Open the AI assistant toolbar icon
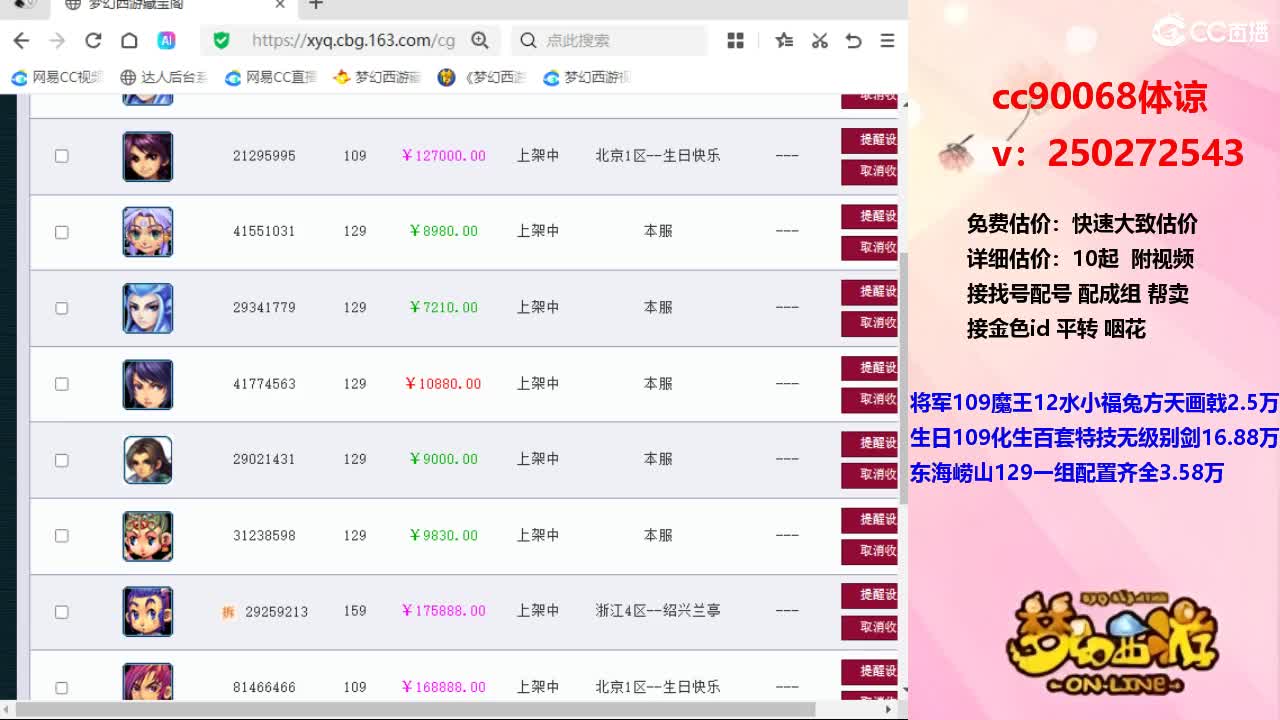The image size is (1280, 720). [166, 40]
